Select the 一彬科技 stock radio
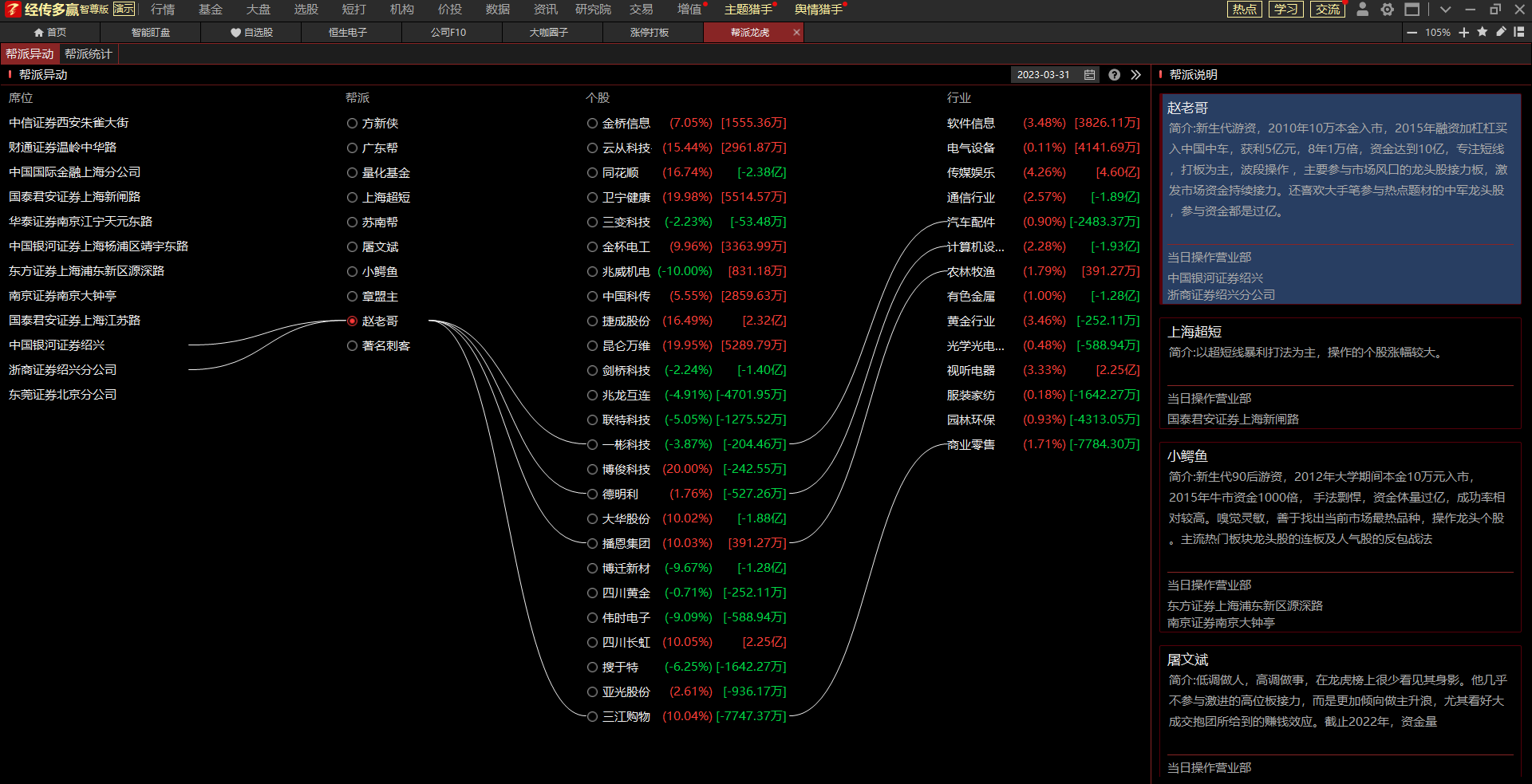The width and height of the screenshot is (1532, 784). (x=592, y=444)
